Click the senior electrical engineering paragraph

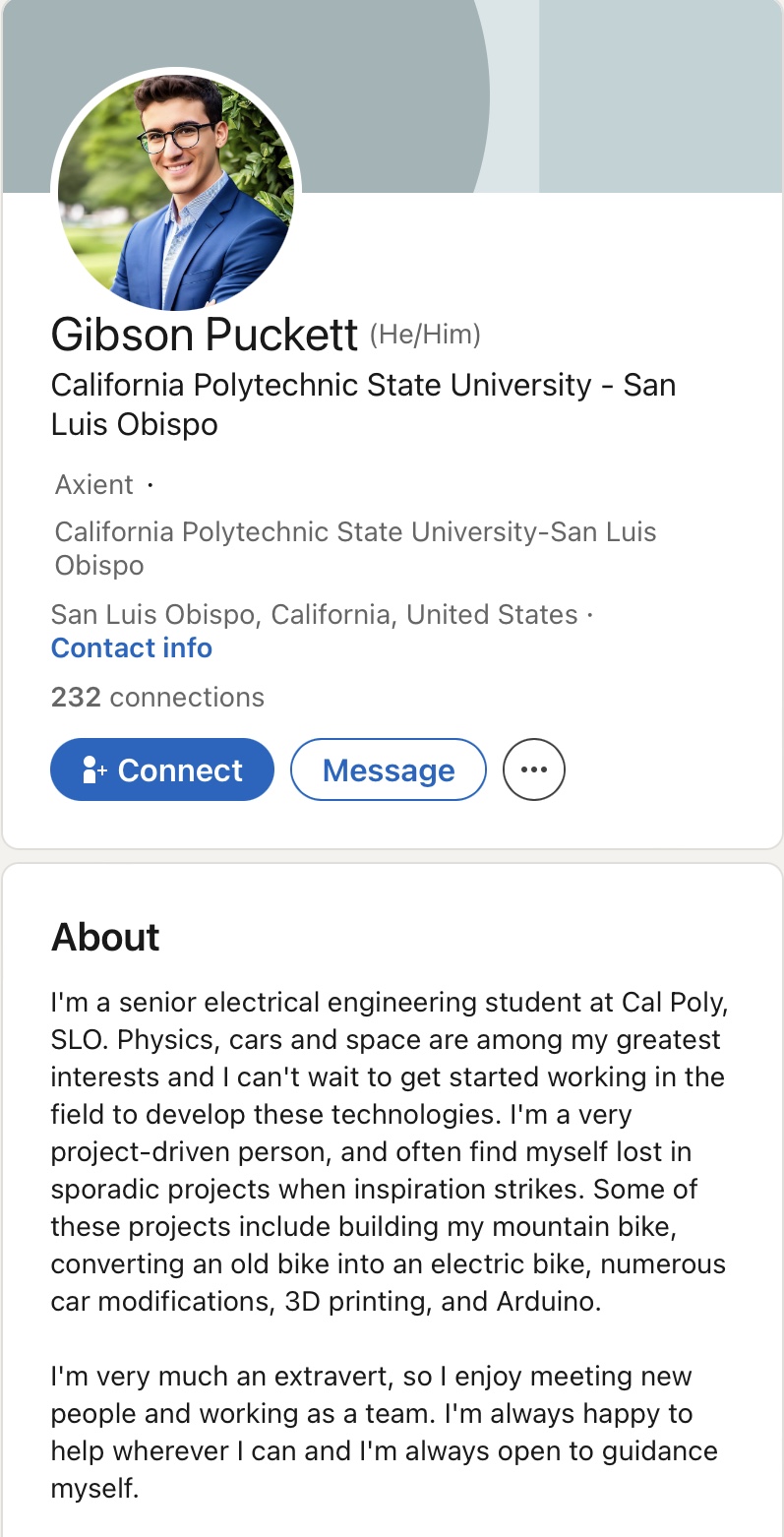389,1151
